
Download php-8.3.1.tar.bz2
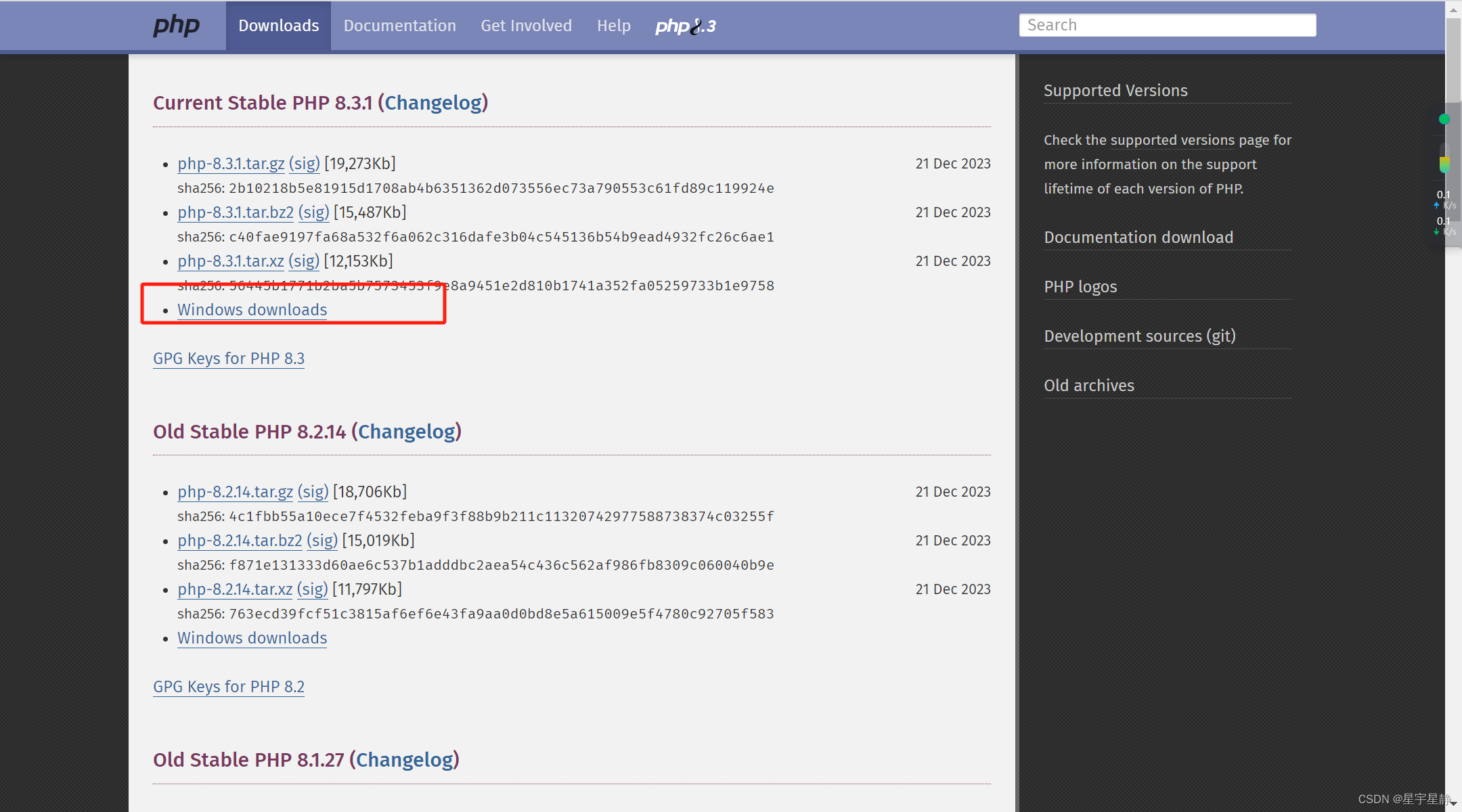coord(236,212)
